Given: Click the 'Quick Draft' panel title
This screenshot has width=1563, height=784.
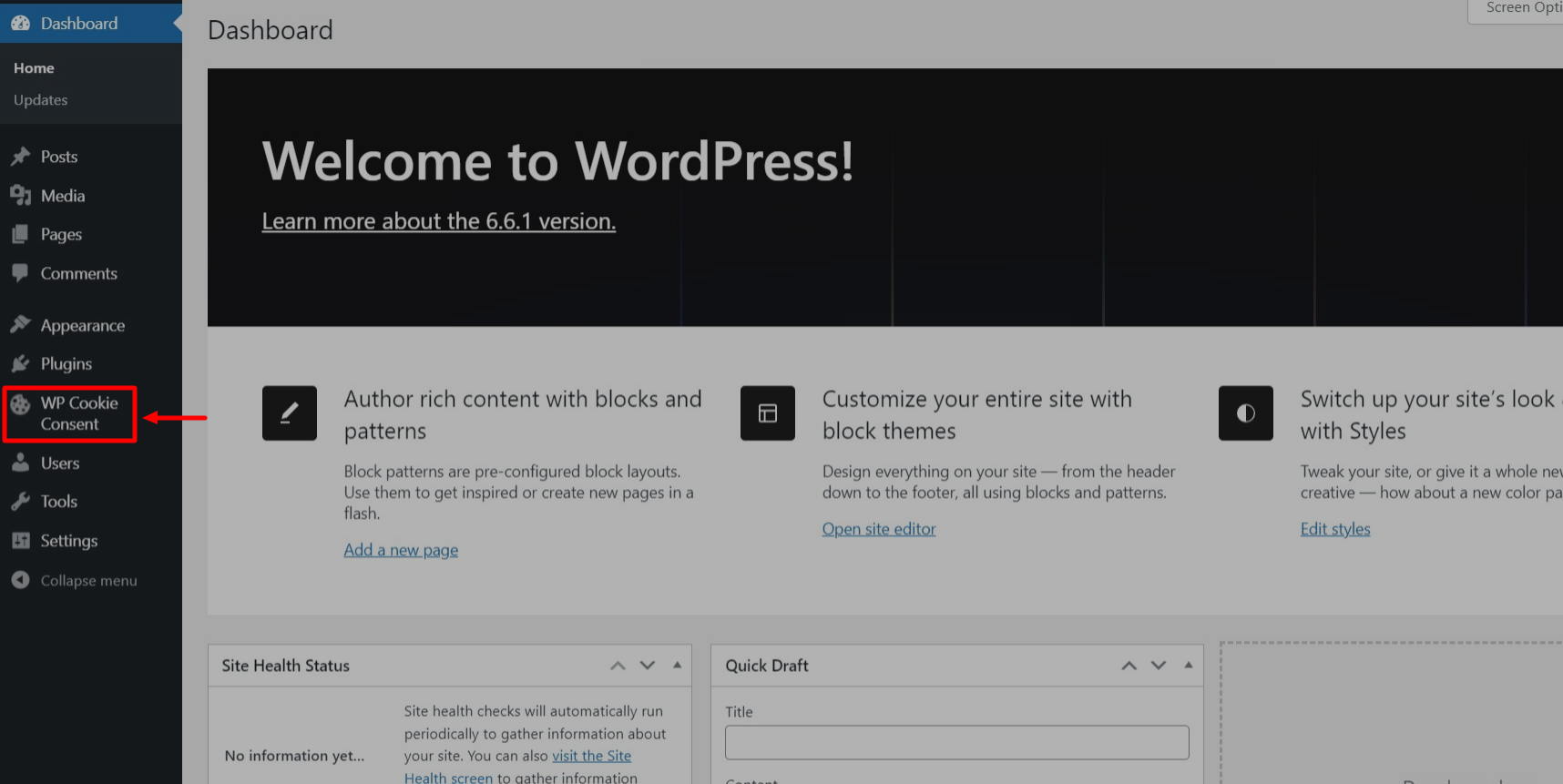Looking at the screenshot, I should tap(767, 666).
